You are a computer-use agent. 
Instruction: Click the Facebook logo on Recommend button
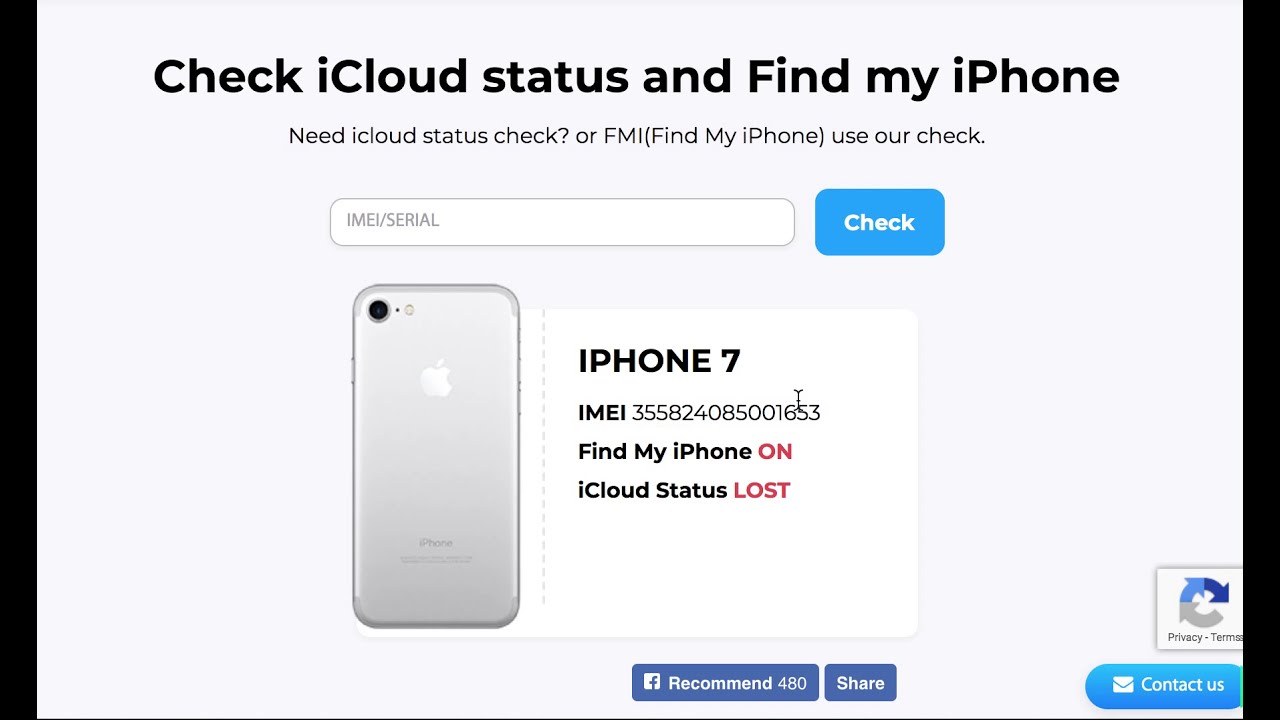tap(652, 682)
